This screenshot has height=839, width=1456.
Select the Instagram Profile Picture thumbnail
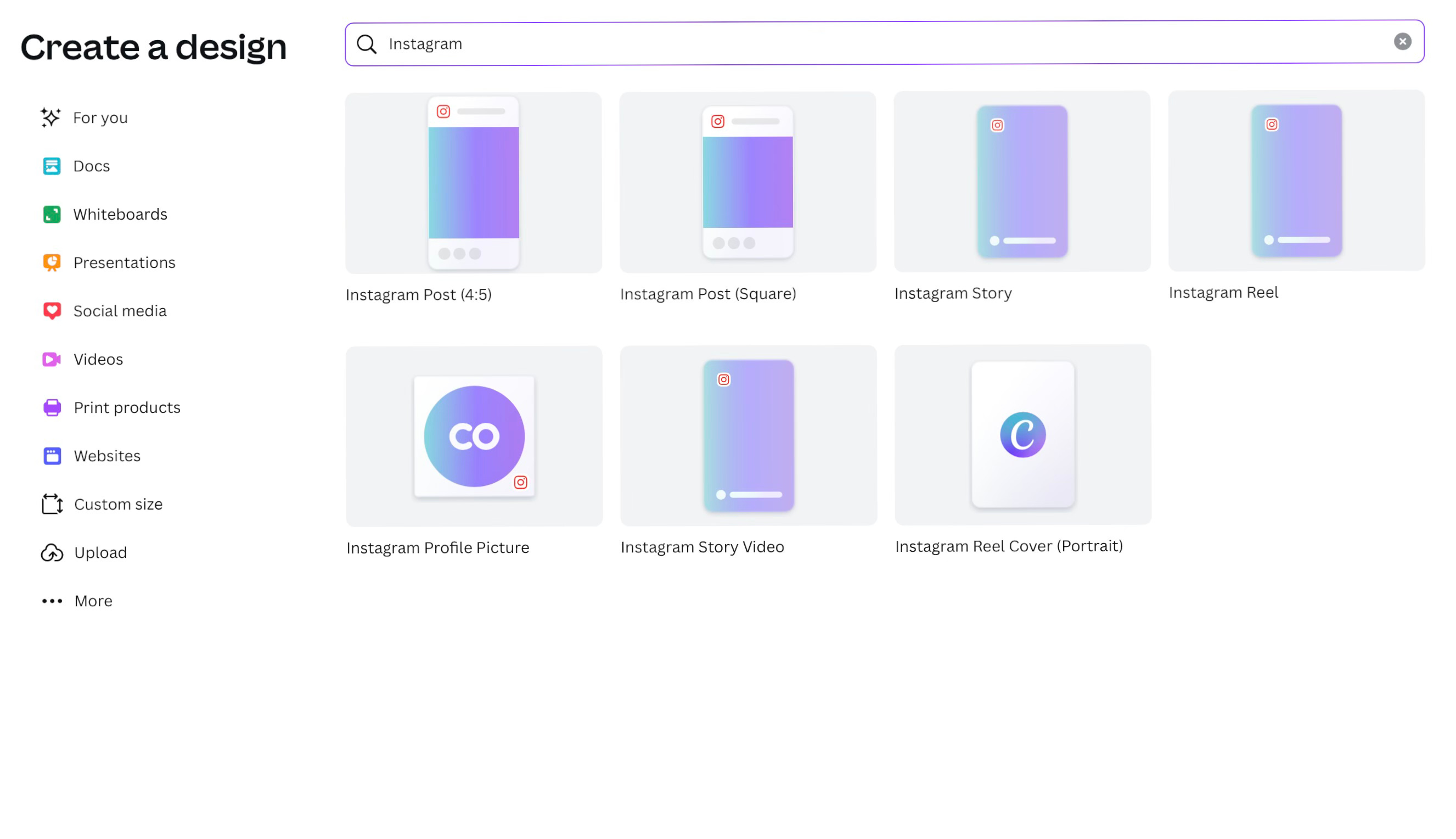pyautogui.click(x=474, y=436)
